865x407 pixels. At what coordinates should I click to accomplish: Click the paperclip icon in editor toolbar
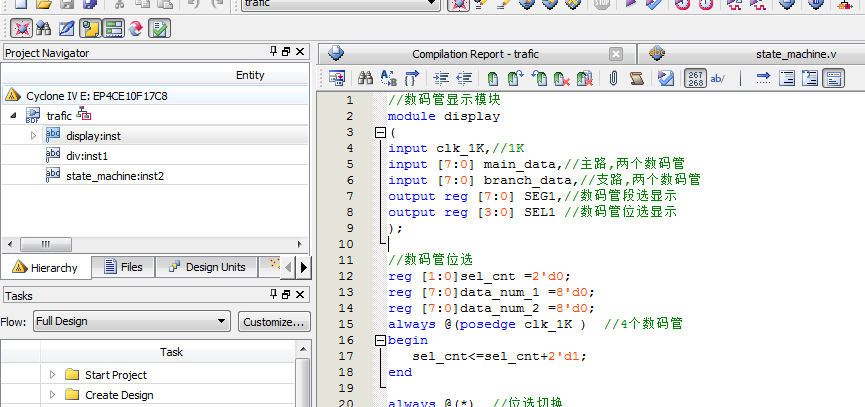(613, 78)
